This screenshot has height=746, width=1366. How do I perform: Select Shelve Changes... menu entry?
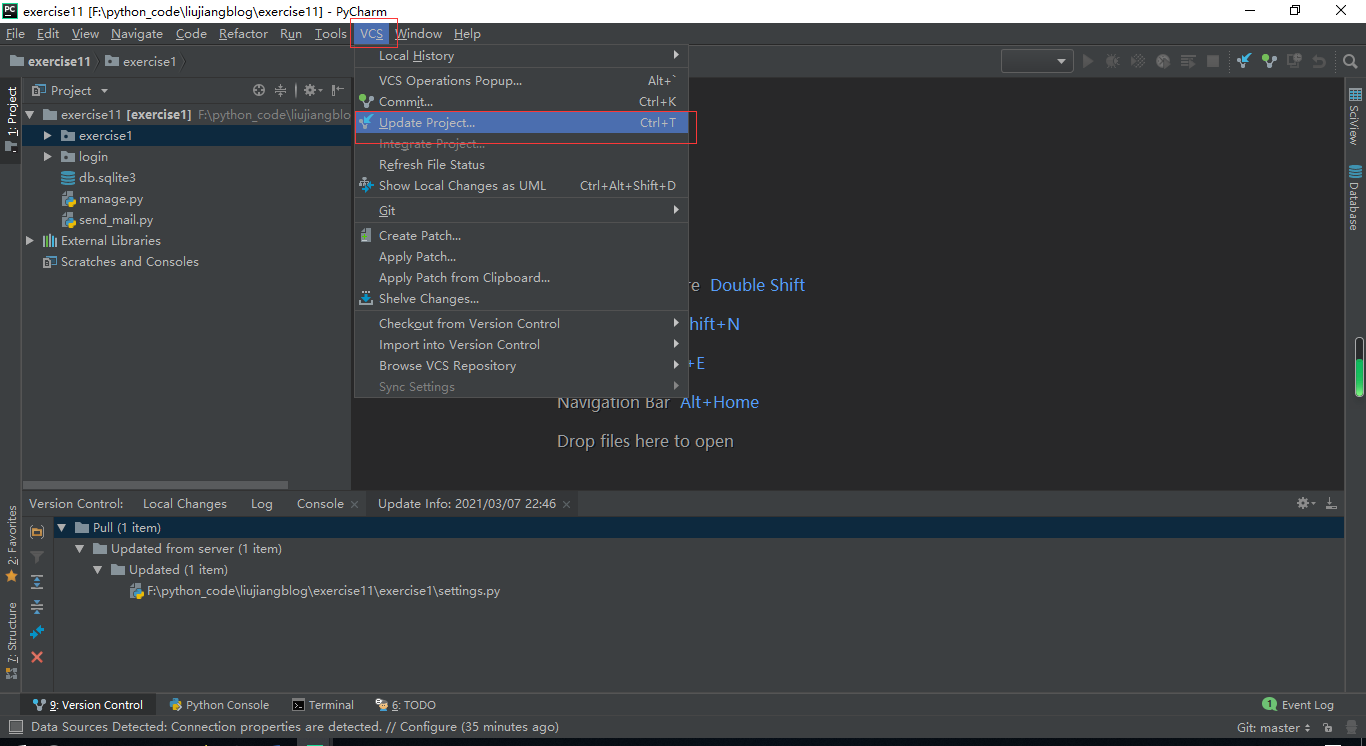click(521, 299)
